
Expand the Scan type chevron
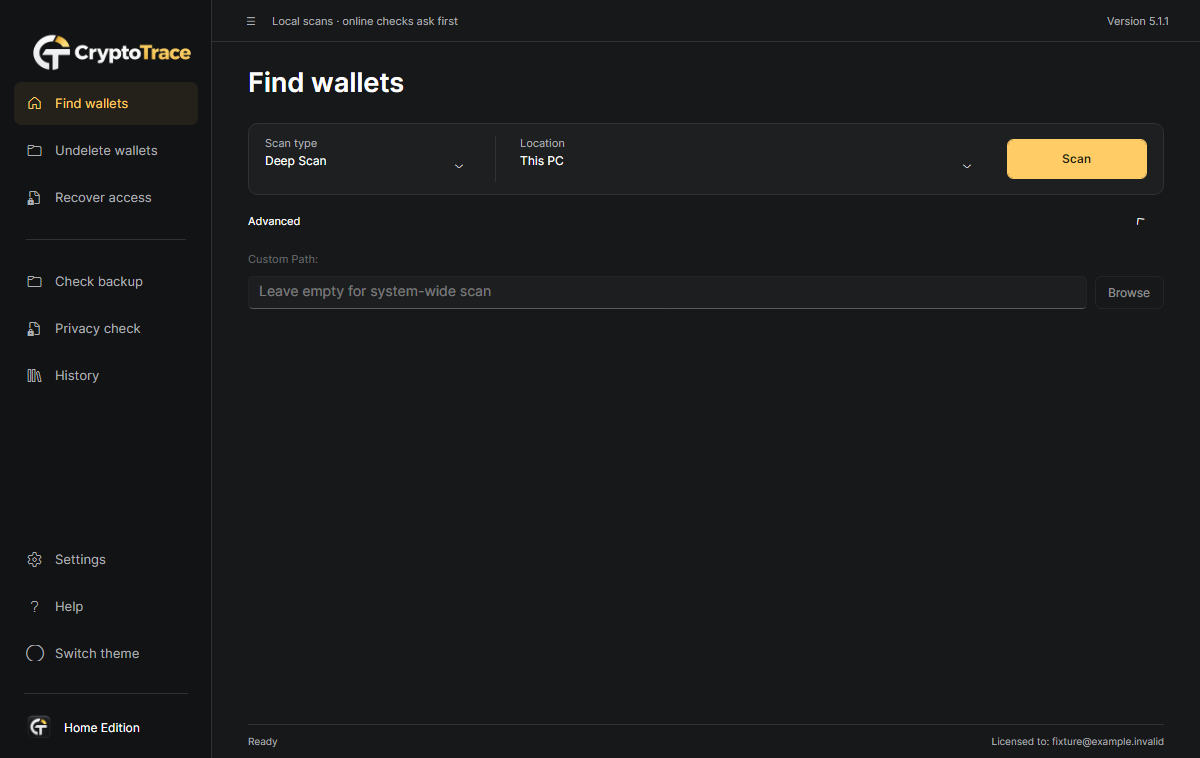pyautogui.click(x=459, y=166)
